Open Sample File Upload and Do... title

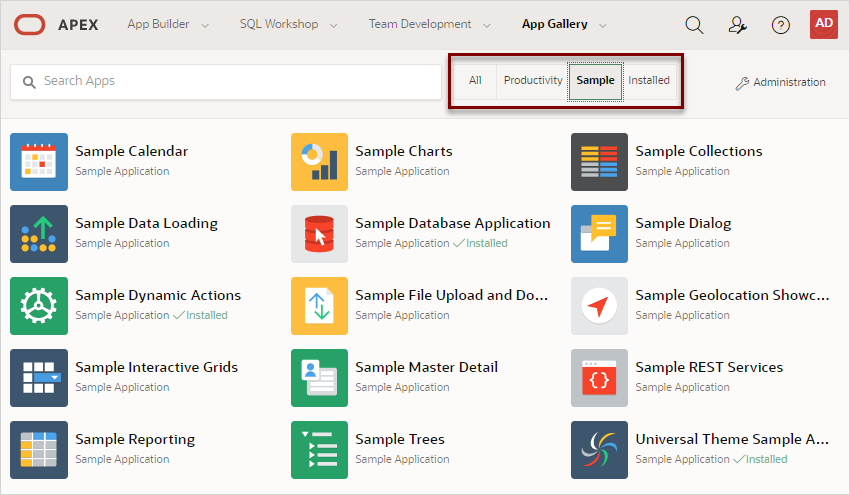click(x=452, y=295)
